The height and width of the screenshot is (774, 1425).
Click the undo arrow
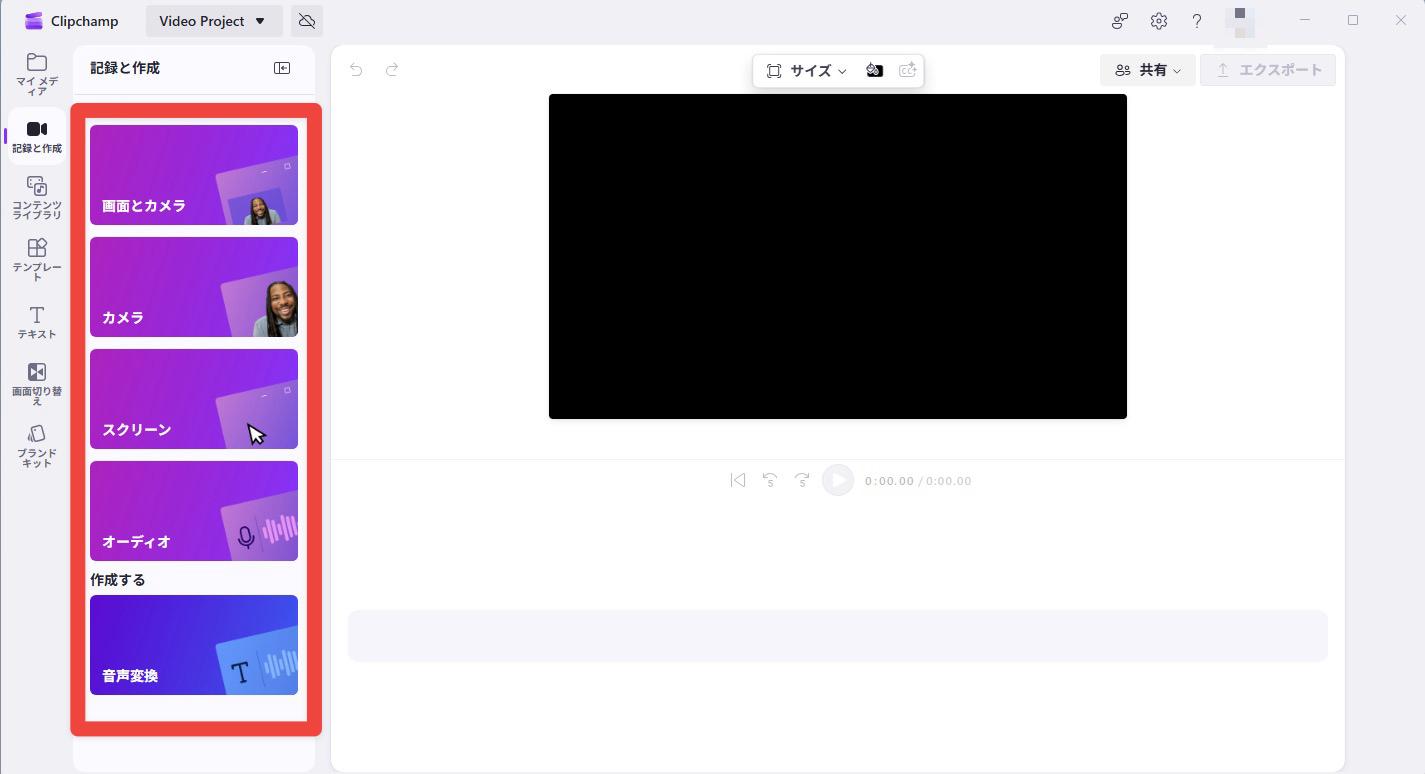pyautogui.click(x=356, y=69)
